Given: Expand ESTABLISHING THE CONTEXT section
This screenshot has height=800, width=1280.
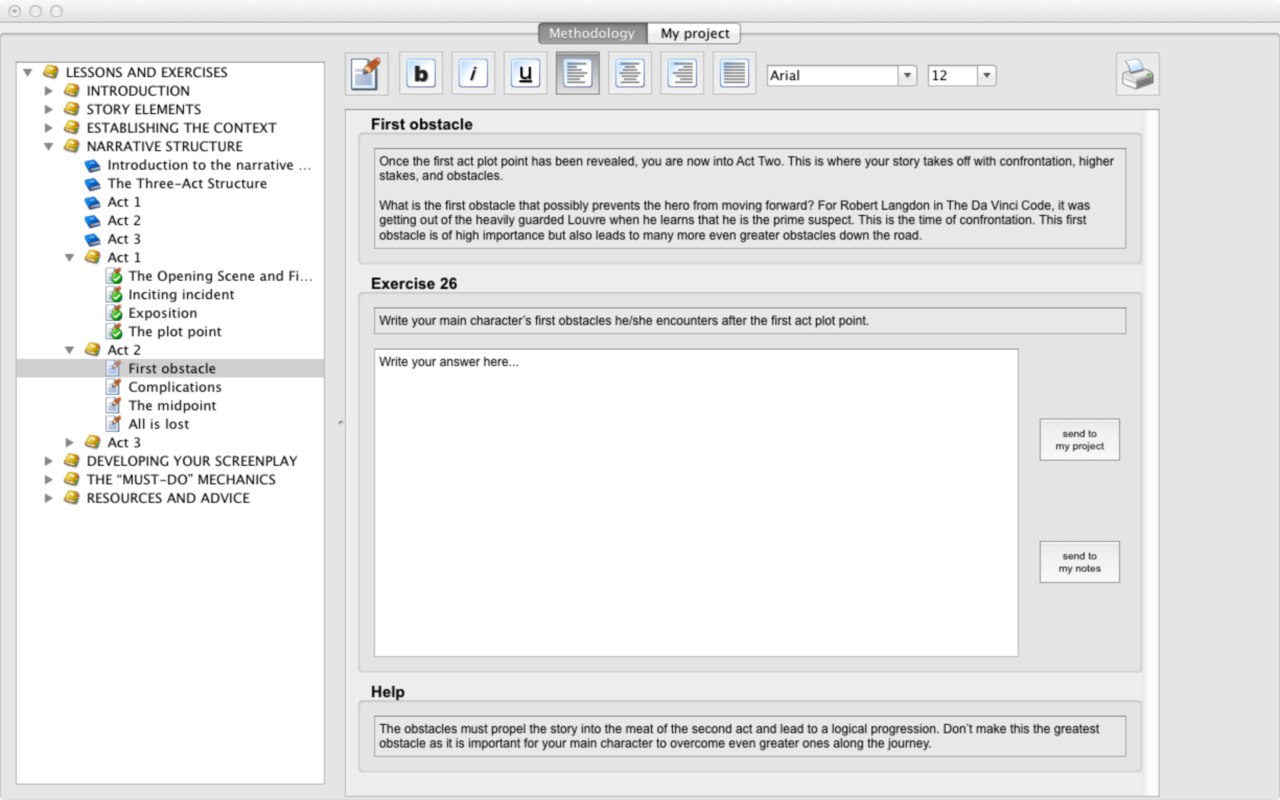Looking at the screenshot, I should [x=49, y=128].
